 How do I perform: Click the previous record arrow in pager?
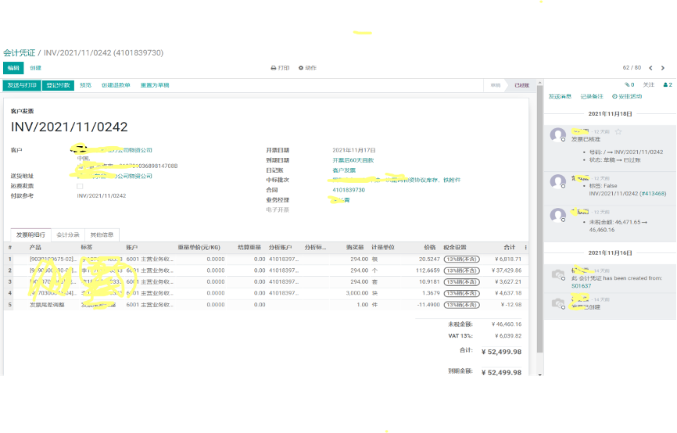(651, 68)
